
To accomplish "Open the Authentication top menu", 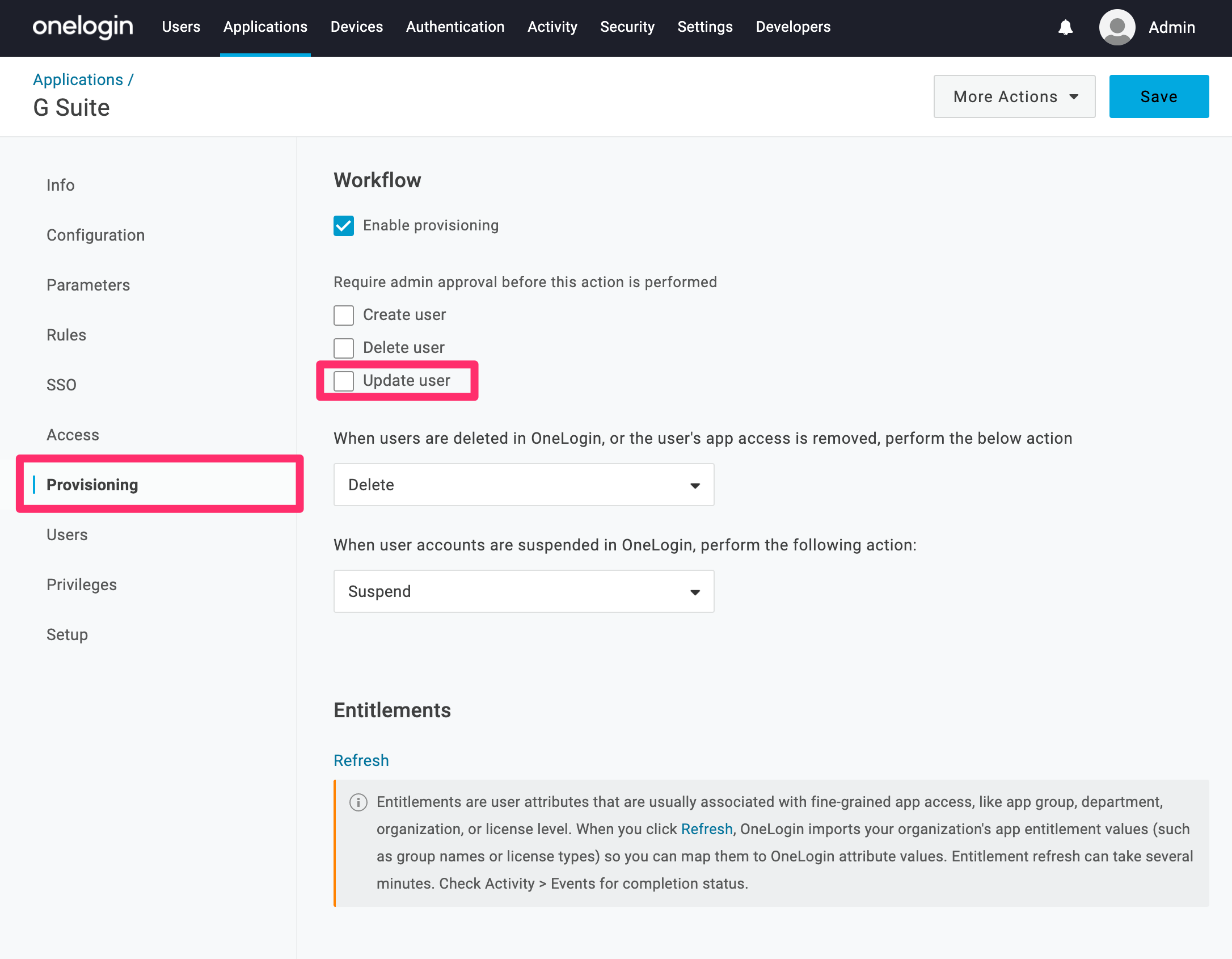I will click(455, 27).
